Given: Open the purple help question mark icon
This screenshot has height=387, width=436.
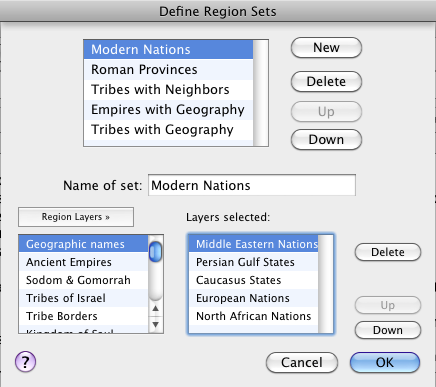Looking at the screenshot, I should pyautogui.click(x=25, y=362).
